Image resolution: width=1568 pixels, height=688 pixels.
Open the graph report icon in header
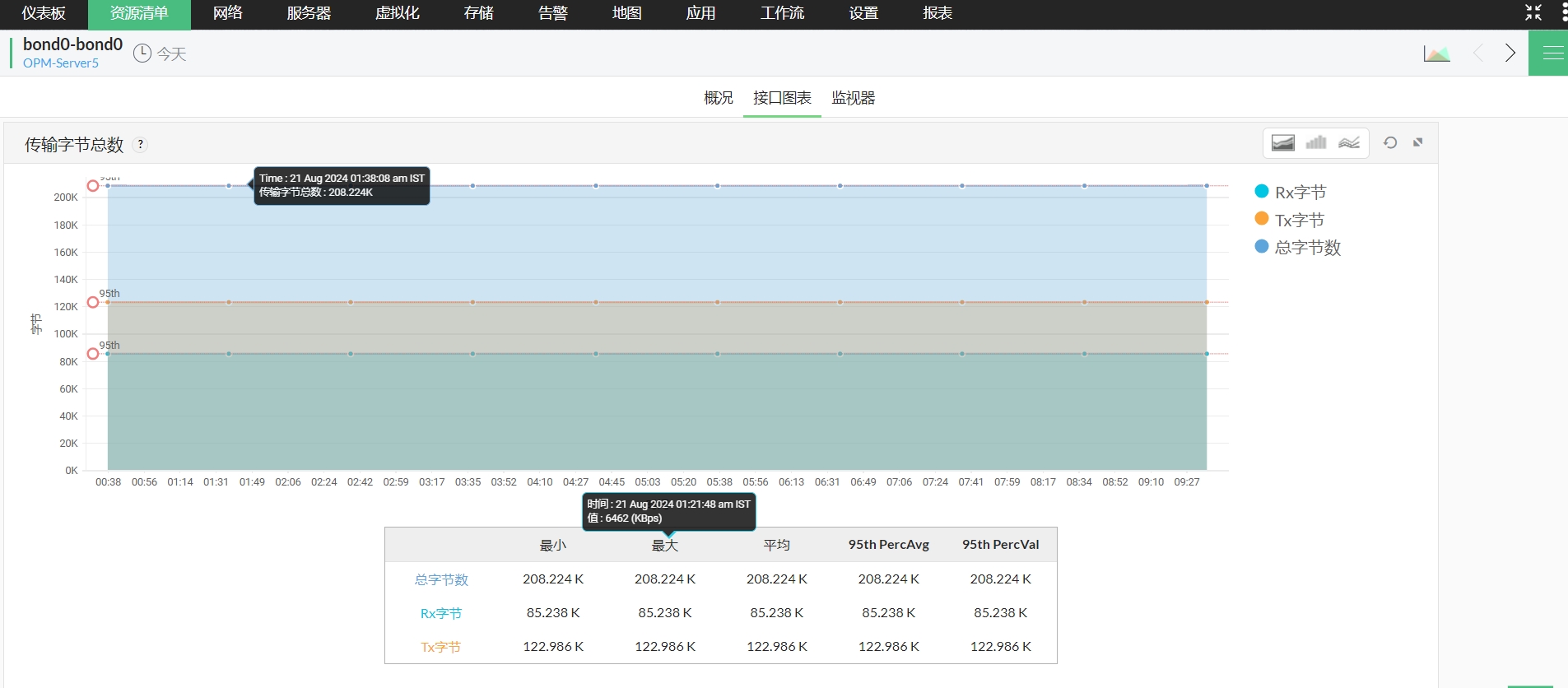point(1437,53)
